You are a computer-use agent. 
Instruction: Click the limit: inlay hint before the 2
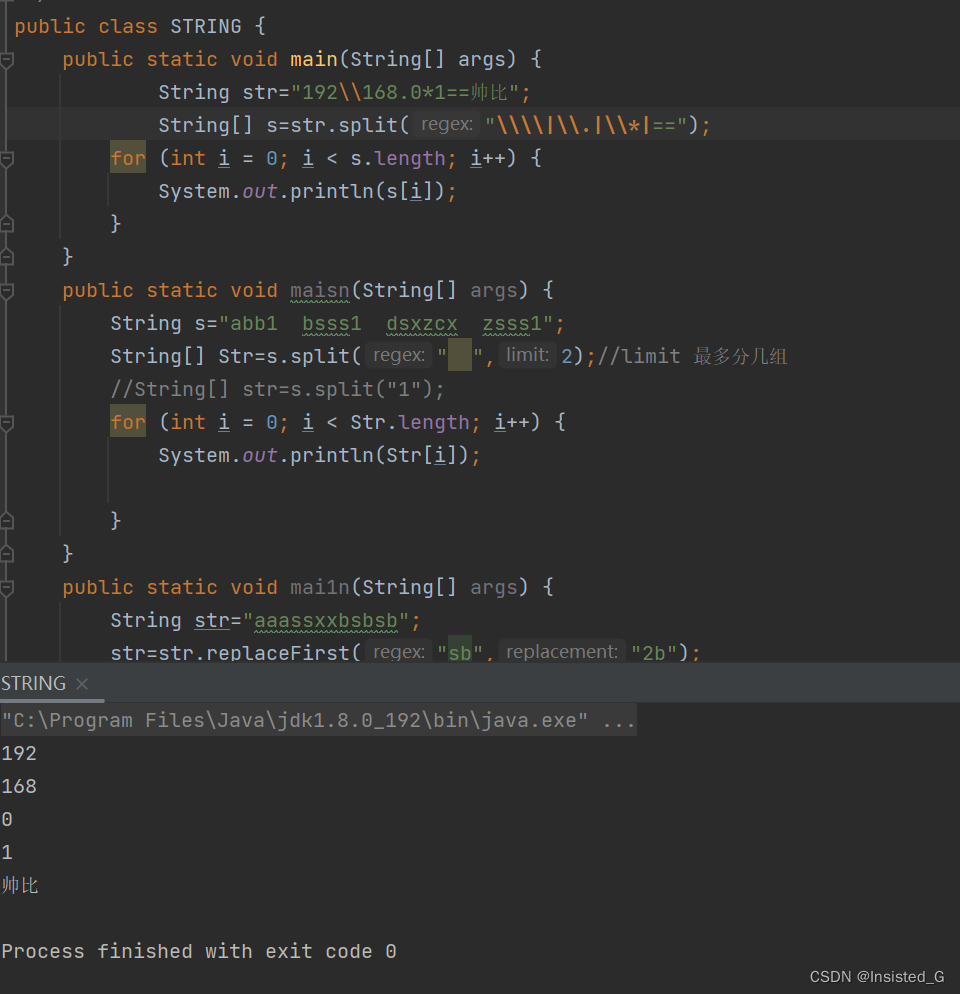527,355
